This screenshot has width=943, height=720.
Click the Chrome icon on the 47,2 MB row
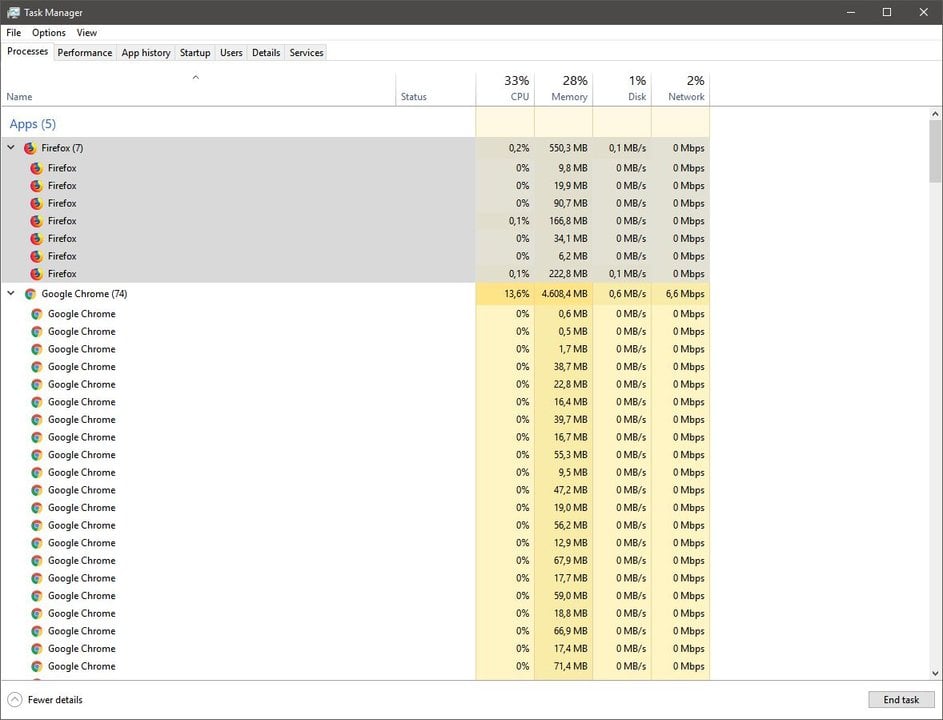click(x=37, y=490)
